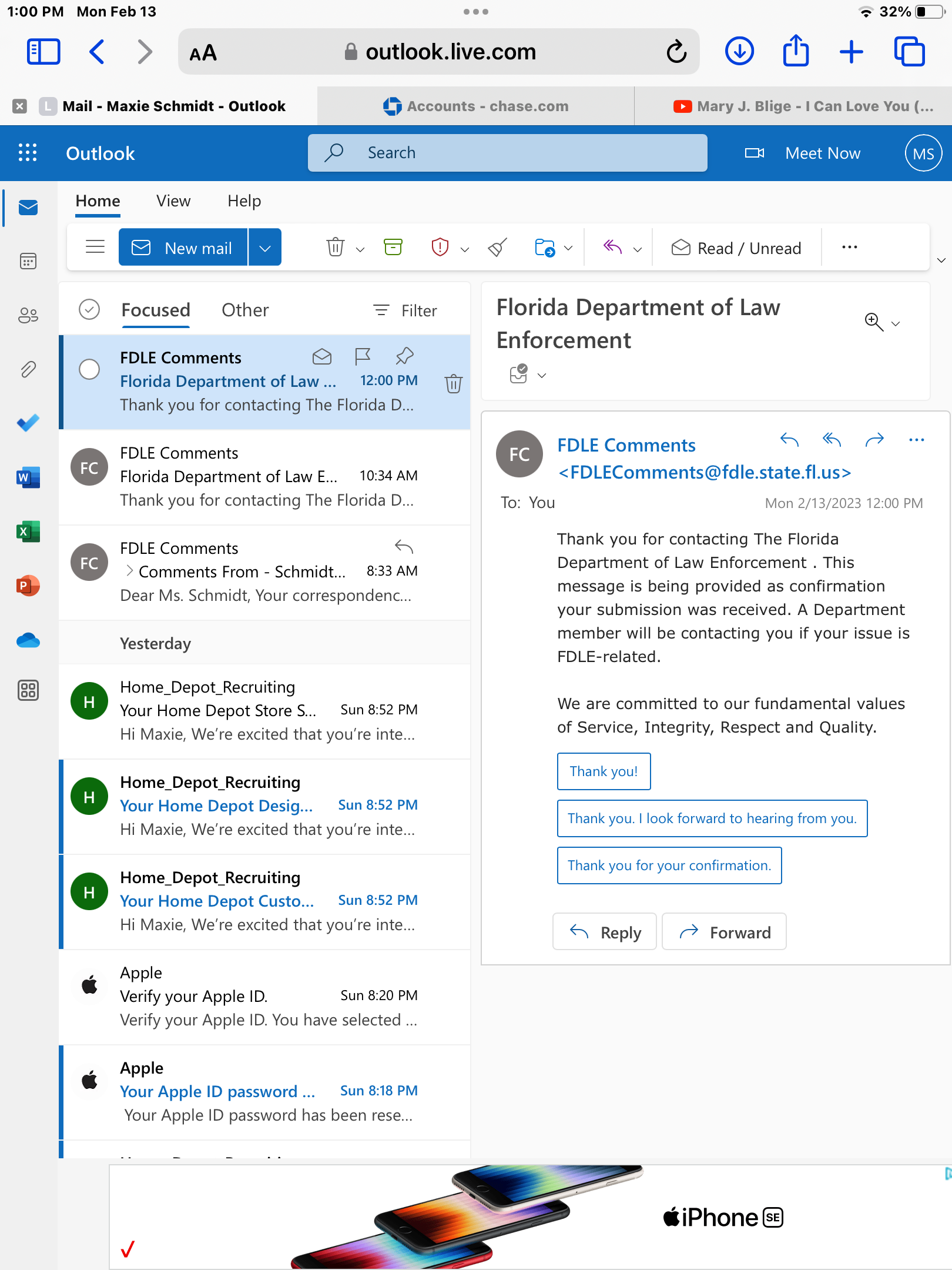Viewport: 952px width, 1270px height.
Task: Open the Mail module in sidebar
Action: 28,208
